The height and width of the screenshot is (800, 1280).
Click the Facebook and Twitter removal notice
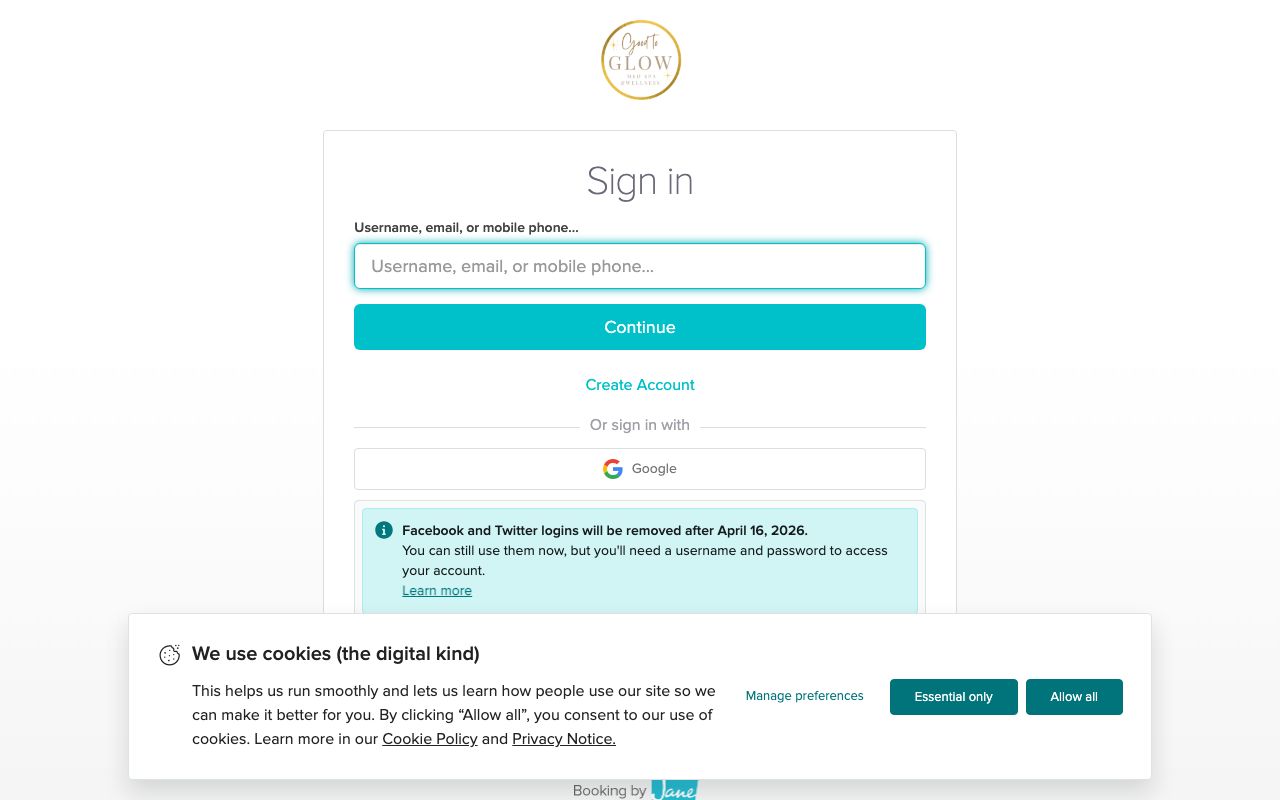[604, 531]
